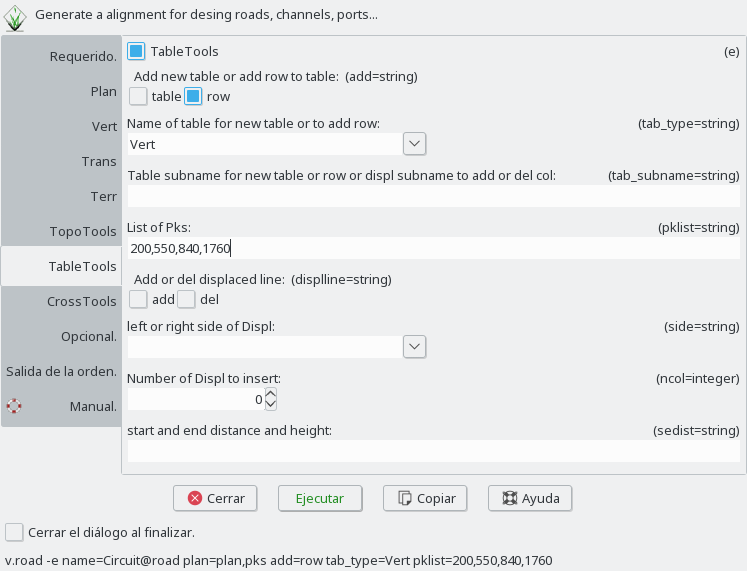
Task: Enable the table option checkbox
Action: click(138, 96)
